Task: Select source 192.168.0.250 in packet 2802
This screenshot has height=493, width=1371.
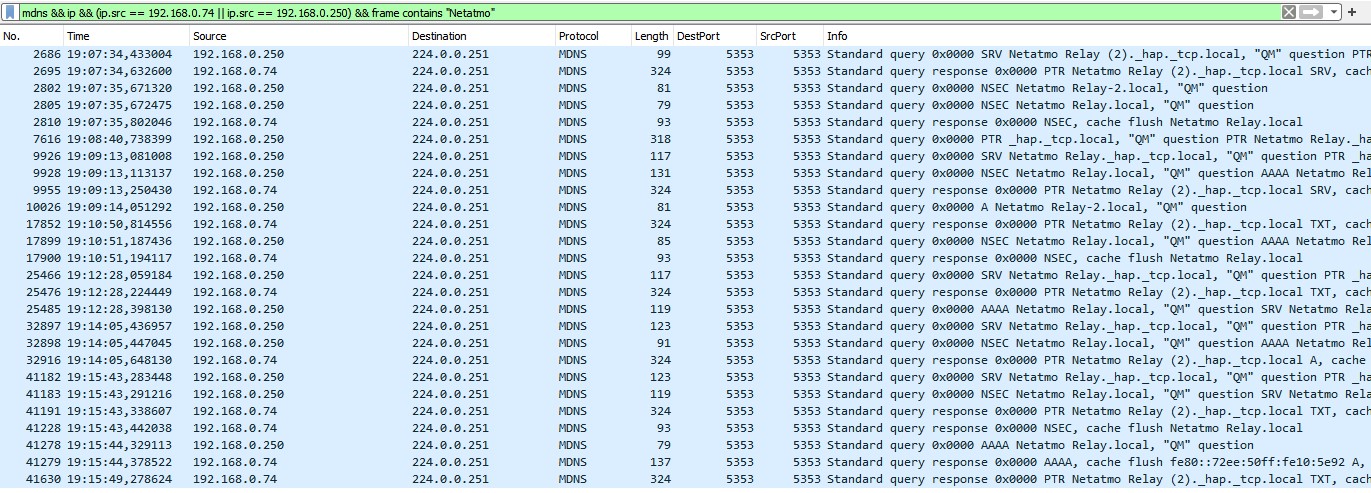Action: coord(238,88)
